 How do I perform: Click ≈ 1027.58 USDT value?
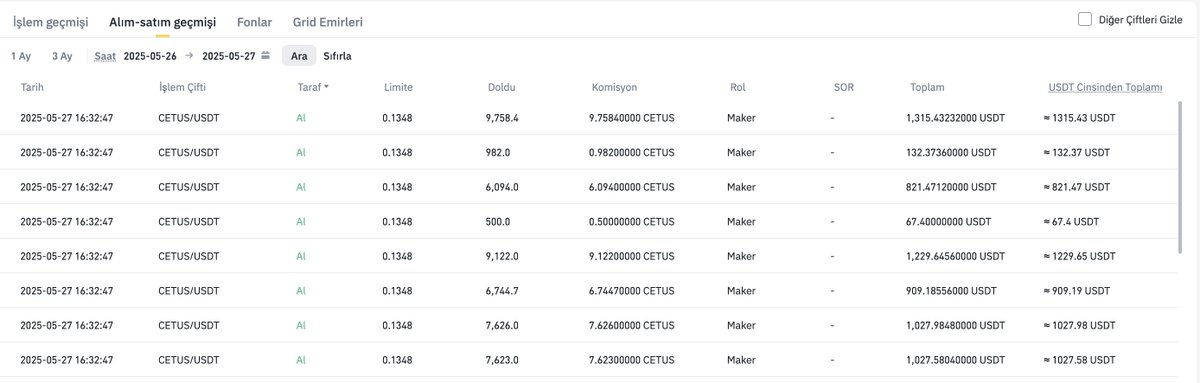click(x=1079, y=359)
